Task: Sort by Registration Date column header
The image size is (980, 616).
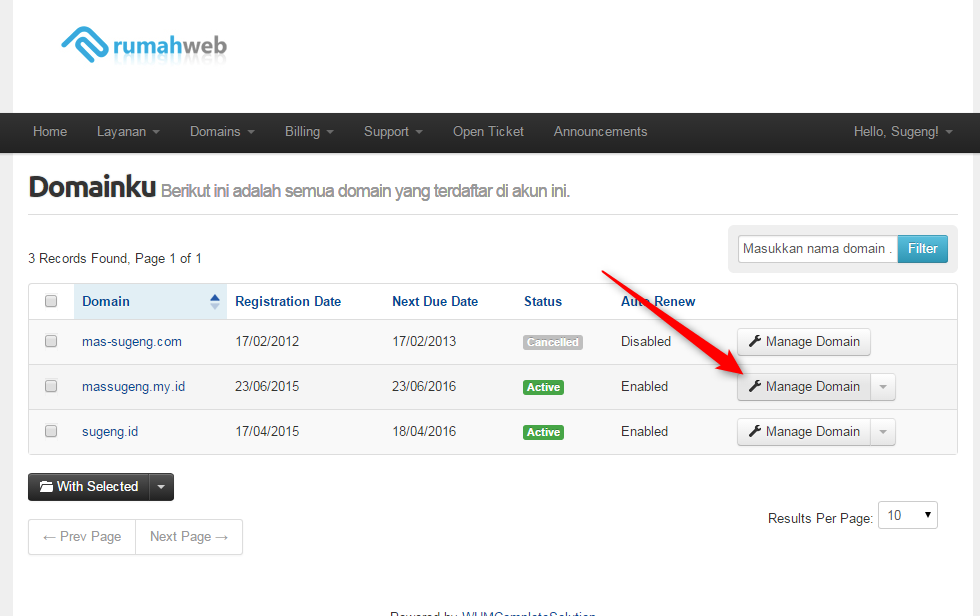Action: click(x=288, y=301)
